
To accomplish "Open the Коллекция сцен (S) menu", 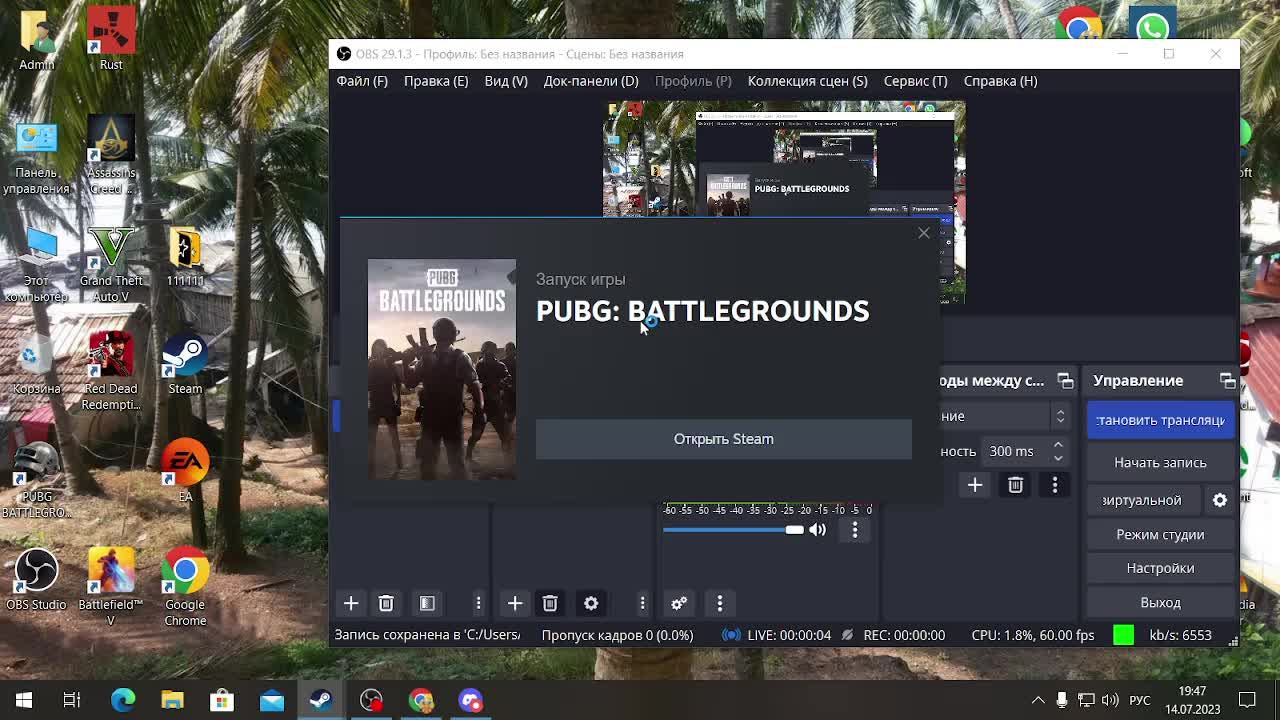I will click(807, 81).
